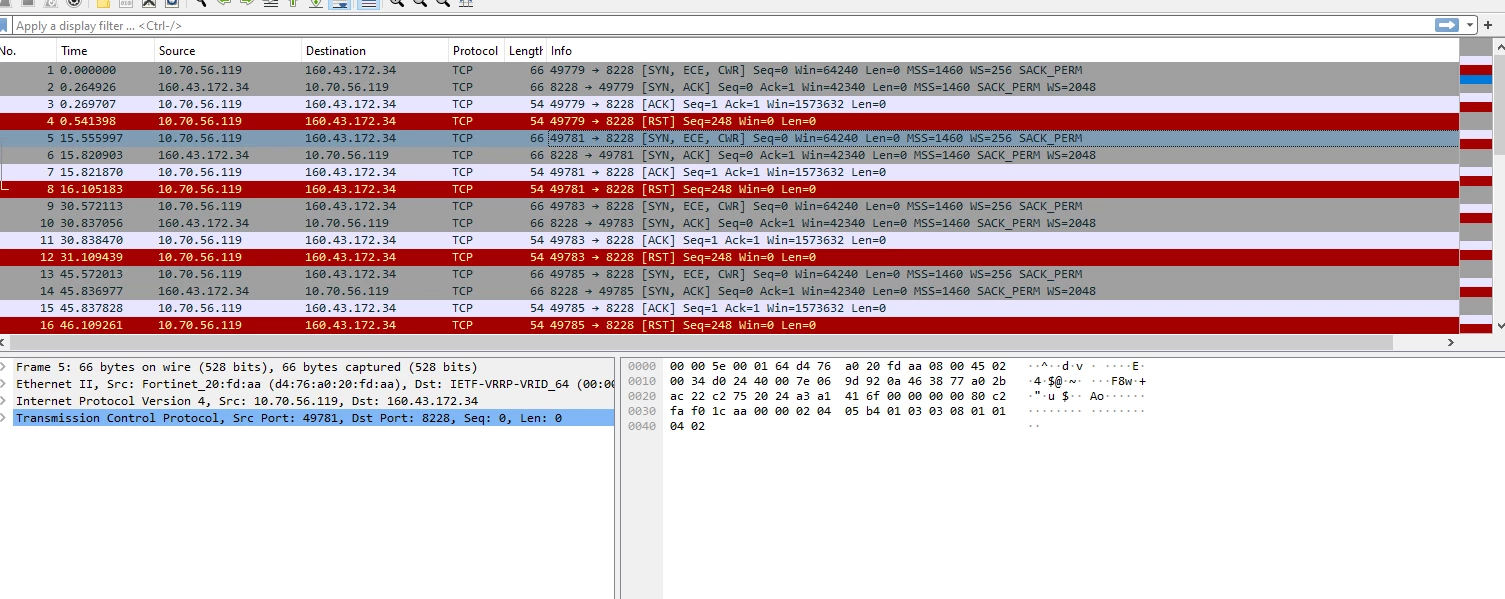
Task: Select packet 9 at time 30.572113
Action: pyautogui.click(x=729, y=206)
